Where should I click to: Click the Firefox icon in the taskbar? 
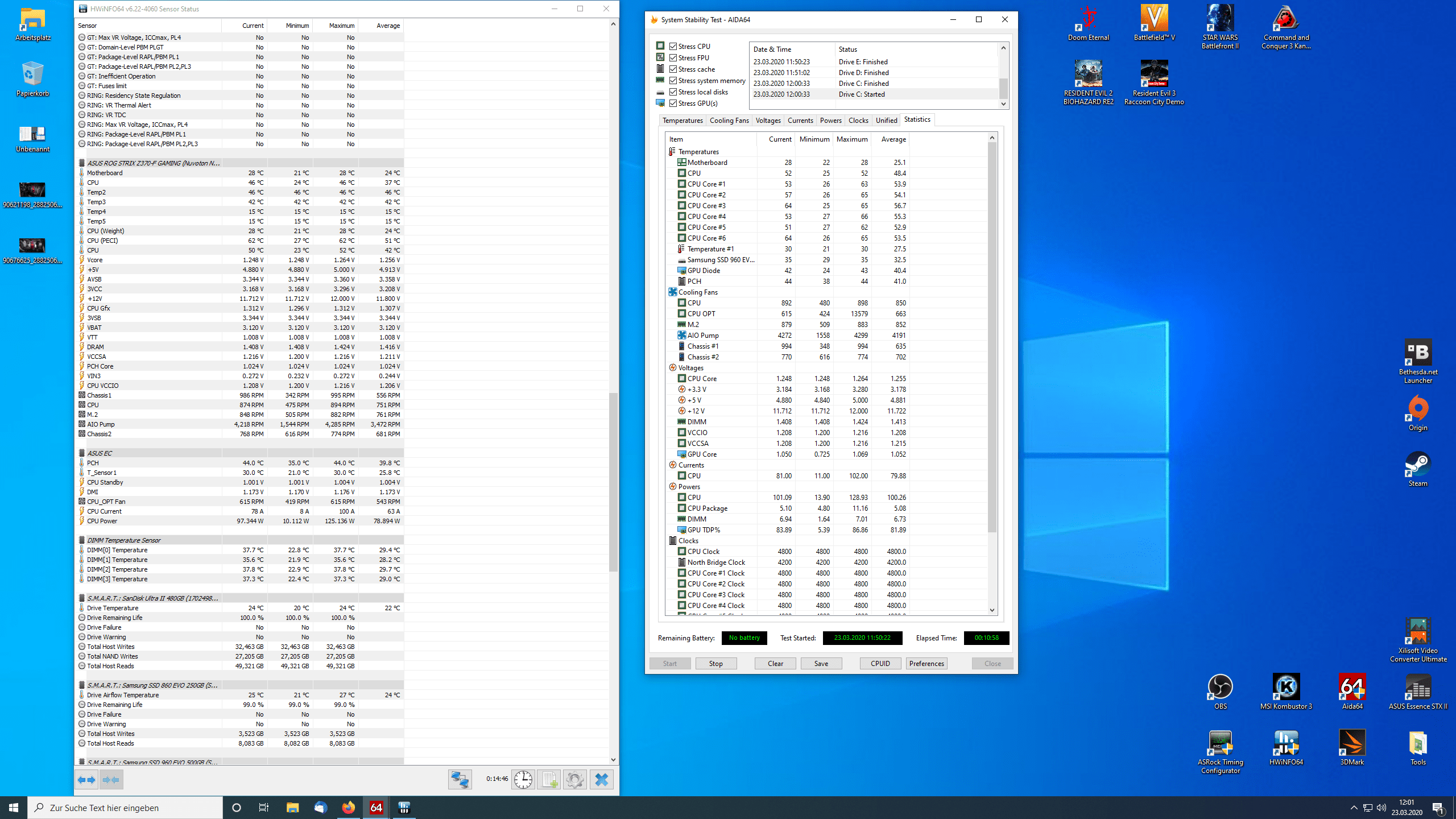click(348, 808)
